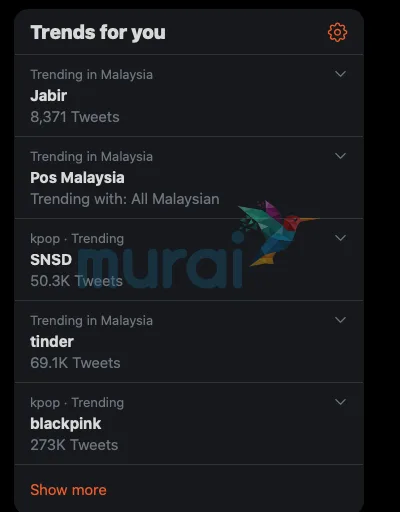
Task: Click kpop · Trending label above blackpink
Action: tap(77, 403)
